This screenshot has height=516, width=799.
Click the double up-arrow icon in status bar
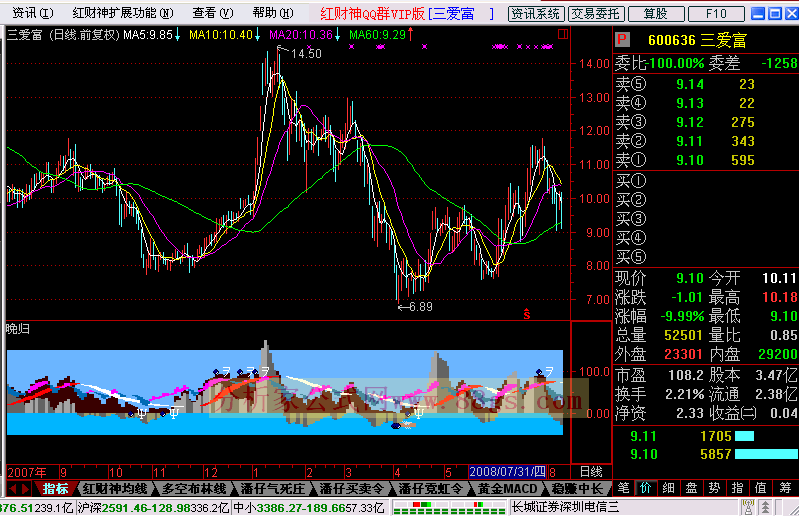point(765,507)
